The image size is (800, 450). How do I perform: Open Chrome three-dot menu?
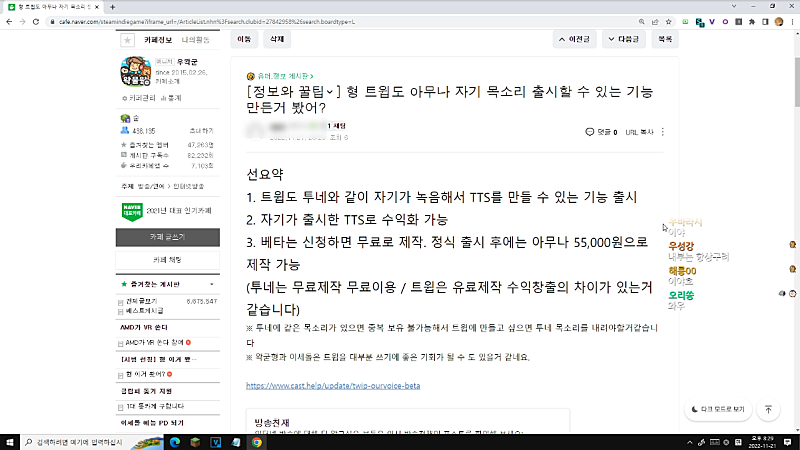792,22
